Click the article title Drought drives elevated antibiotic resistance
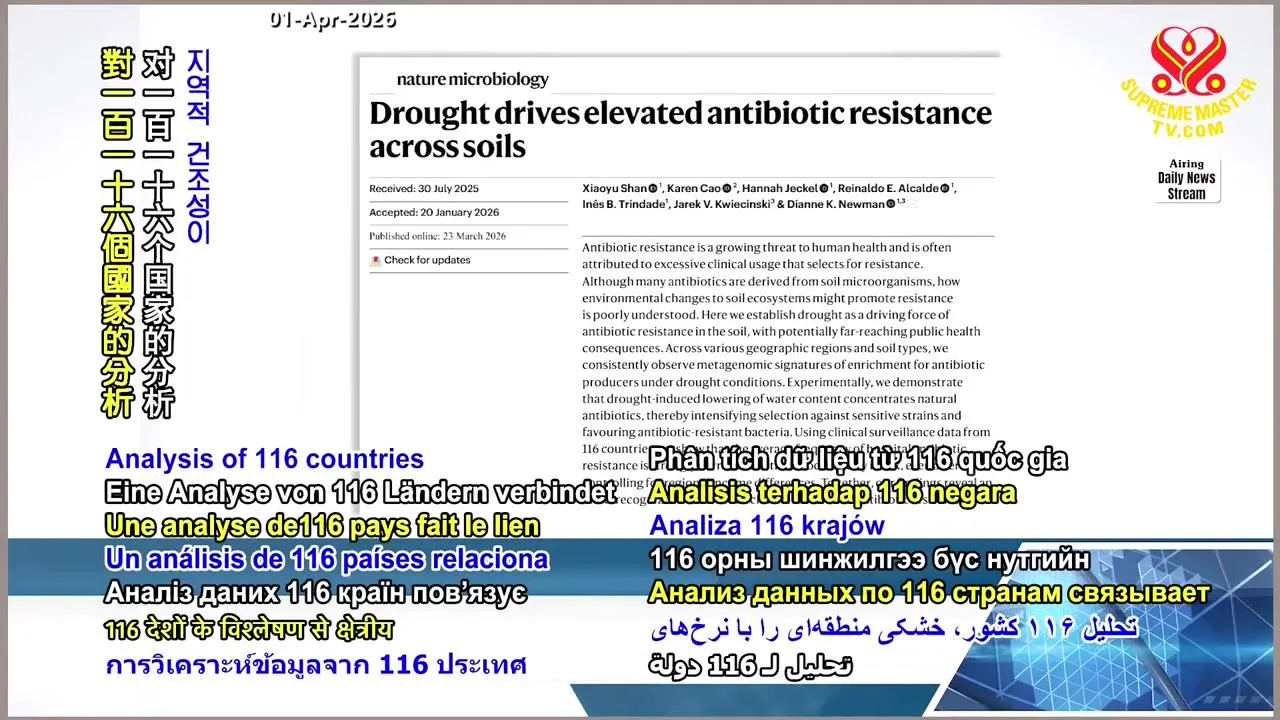The height and width of the screenshot is (720, 1280). (680, 129)
